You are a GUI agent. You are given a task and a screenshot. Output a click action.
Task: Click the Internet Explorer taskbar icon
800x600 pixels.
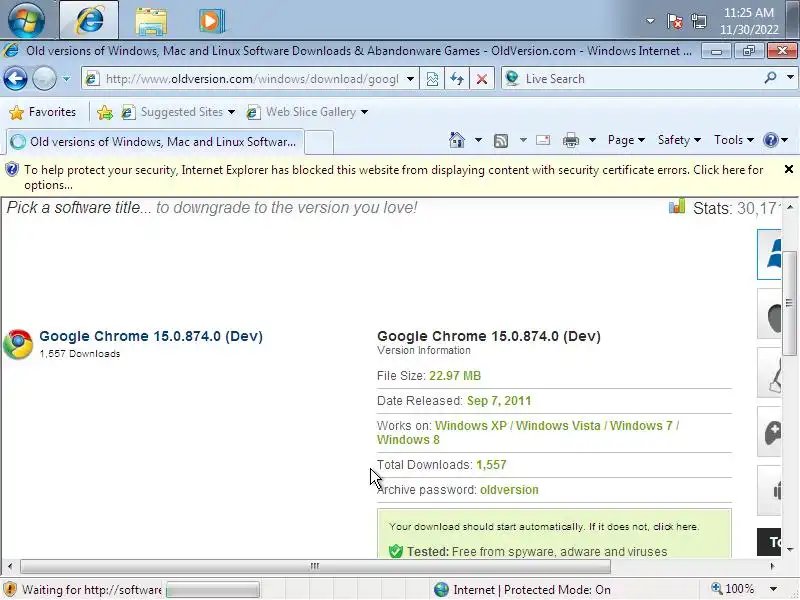click(89, 20)
